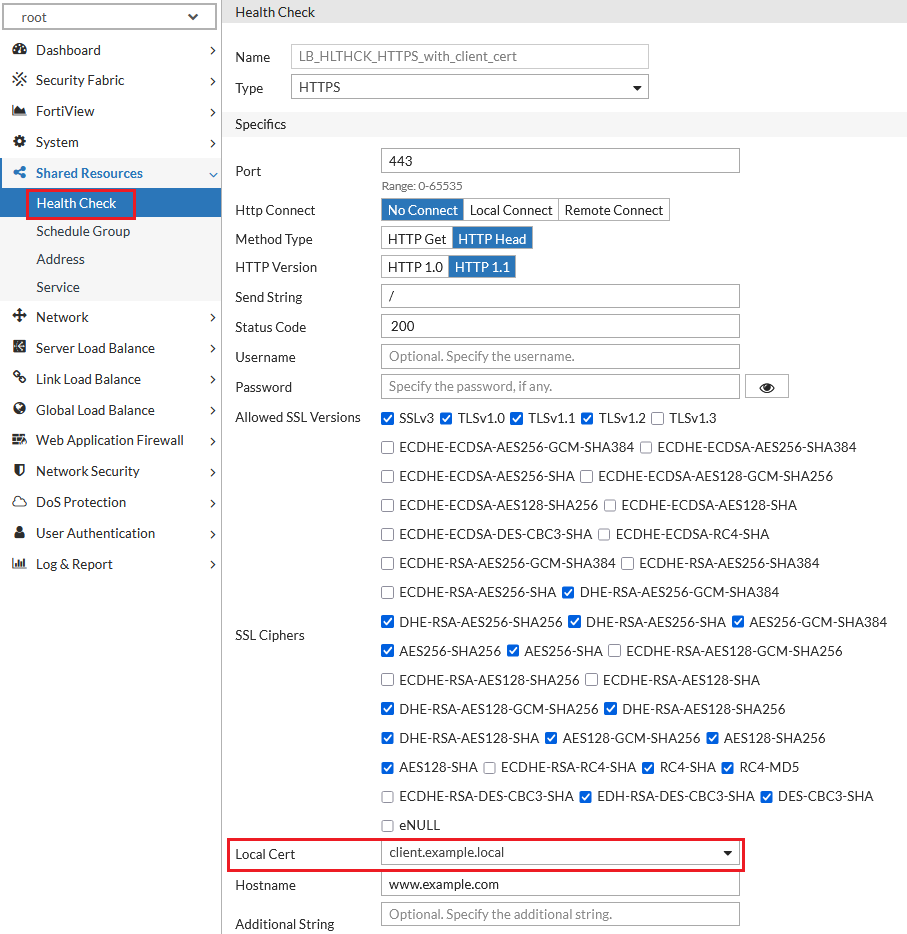Click the System gear icon
The height and width of the screenshot is (934, 907).
click(20, 141)
